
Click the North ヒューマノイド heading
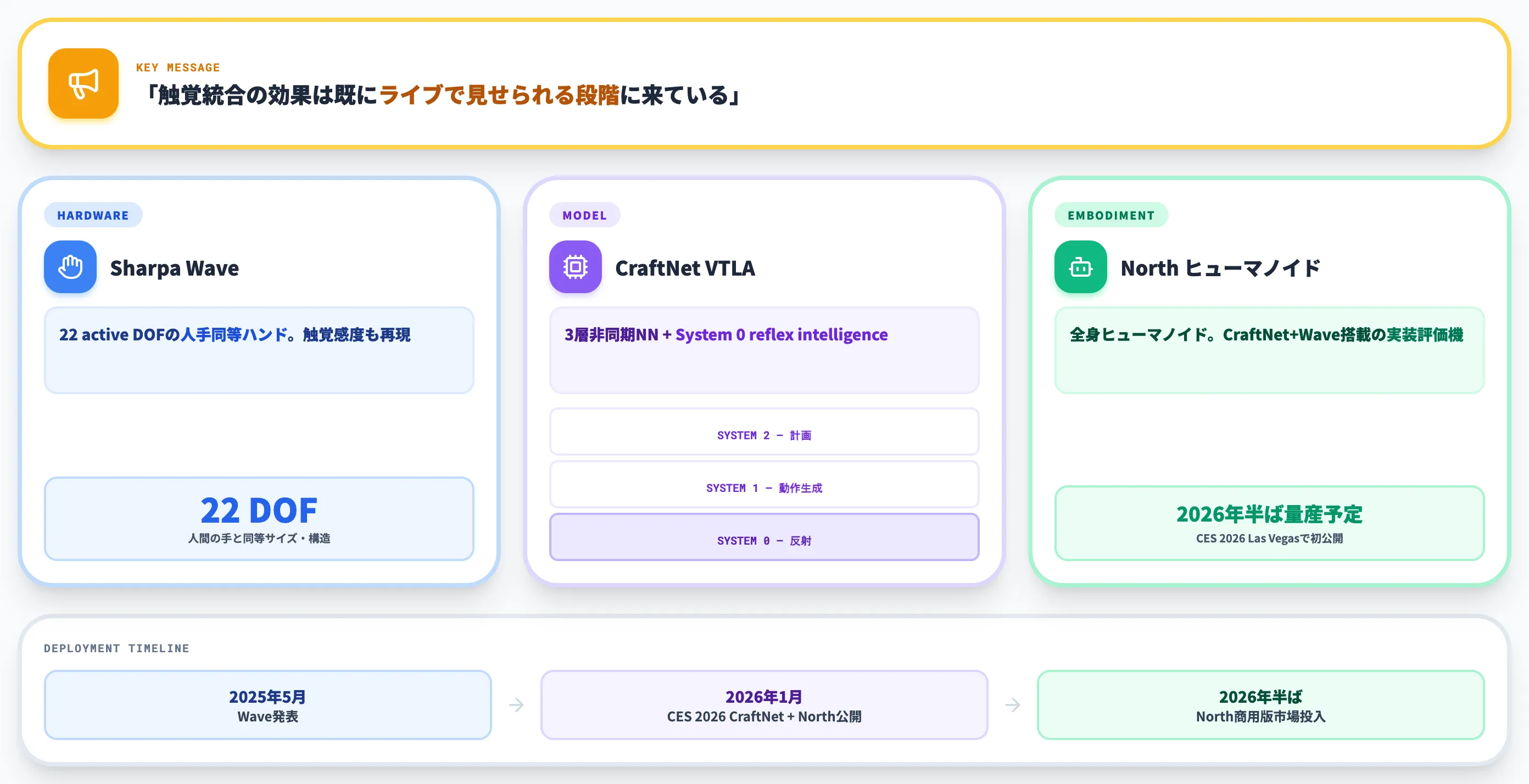(x=1220, y=268)
